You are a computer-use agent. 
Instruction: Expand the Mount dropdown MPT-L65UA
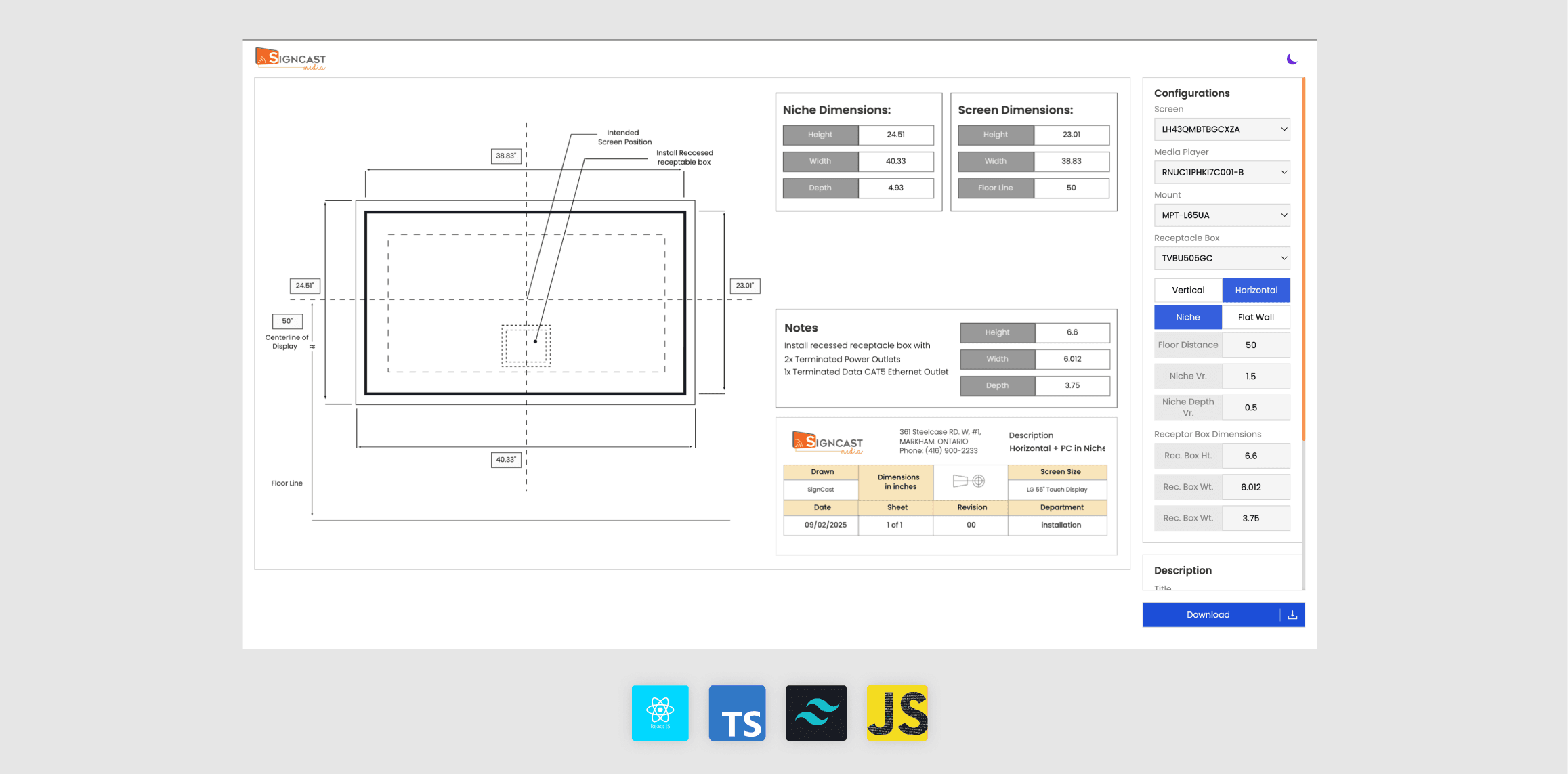(x=1221, y=214)
